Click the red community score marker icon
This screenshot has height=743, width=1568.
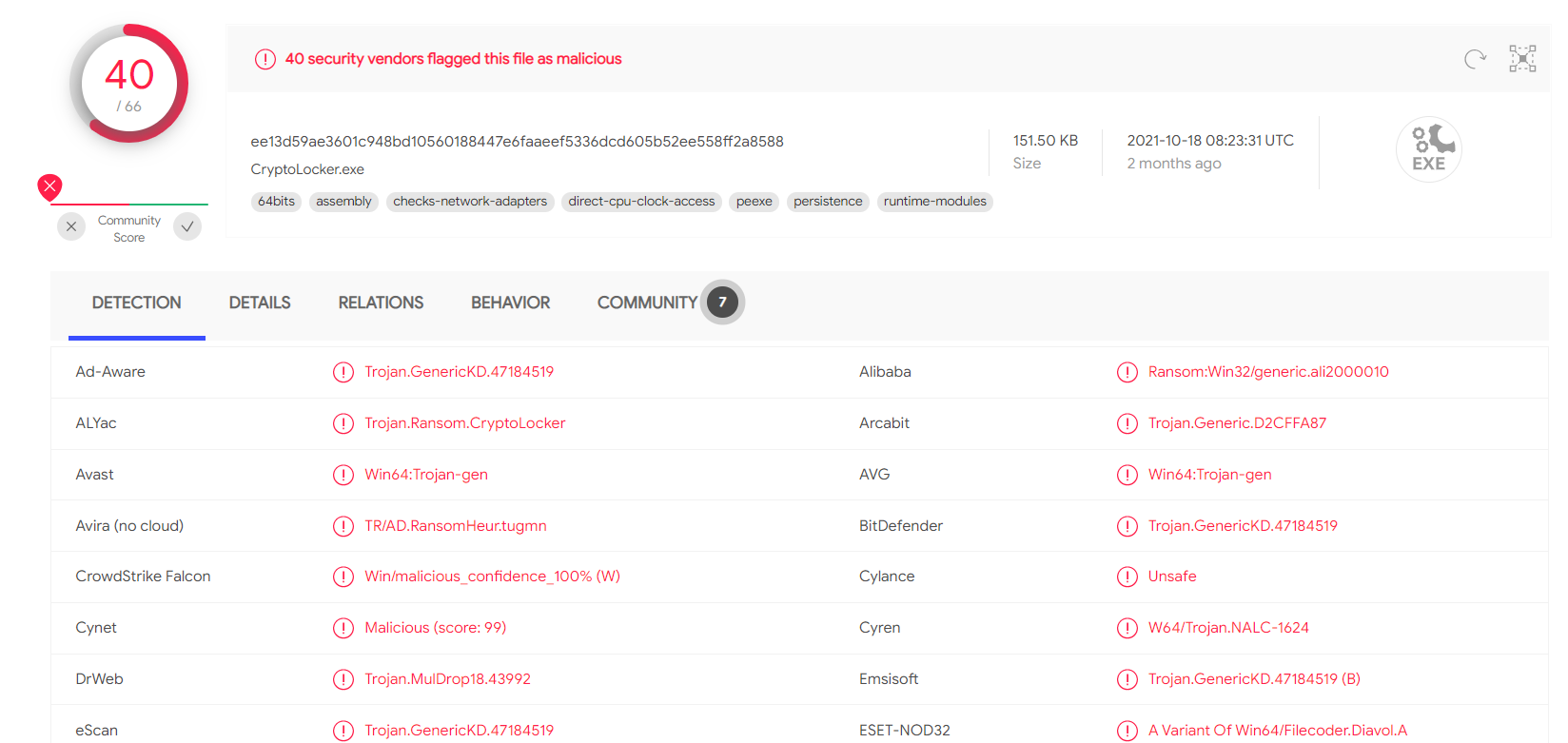(49, 186)
